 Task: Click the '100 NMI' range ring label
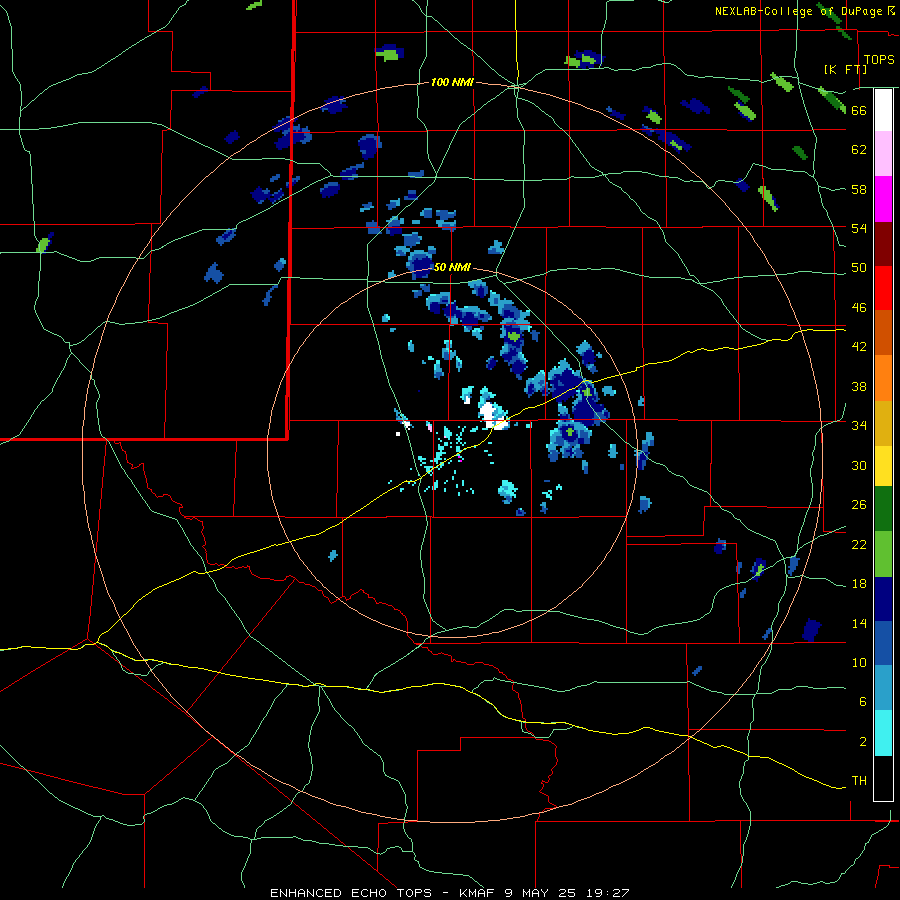point(452,83)
